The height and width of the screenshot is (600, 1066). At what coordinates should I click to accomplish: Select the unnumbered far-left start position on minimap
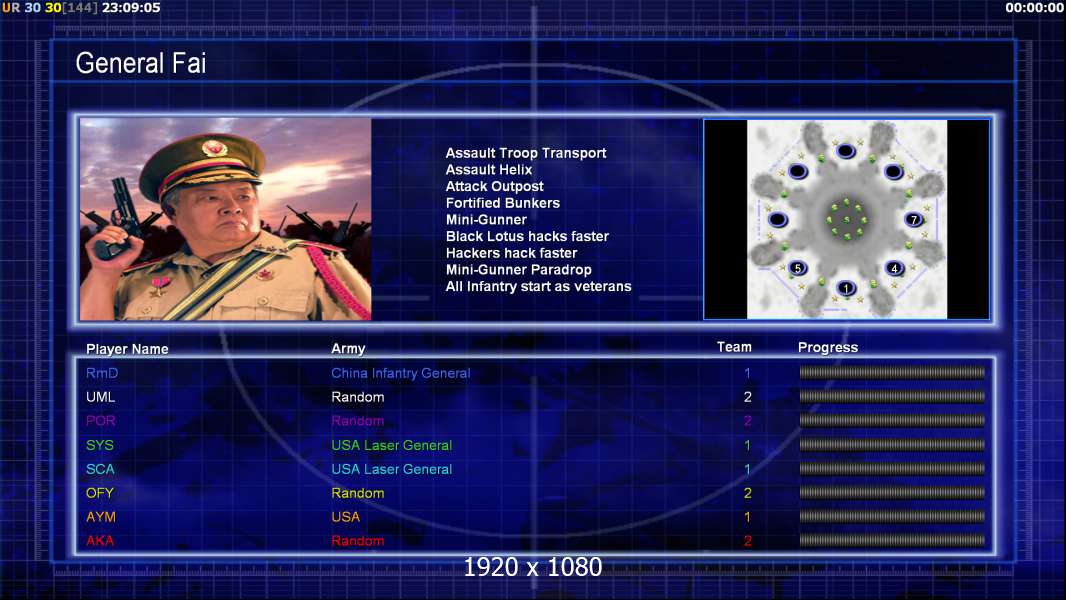778,219
